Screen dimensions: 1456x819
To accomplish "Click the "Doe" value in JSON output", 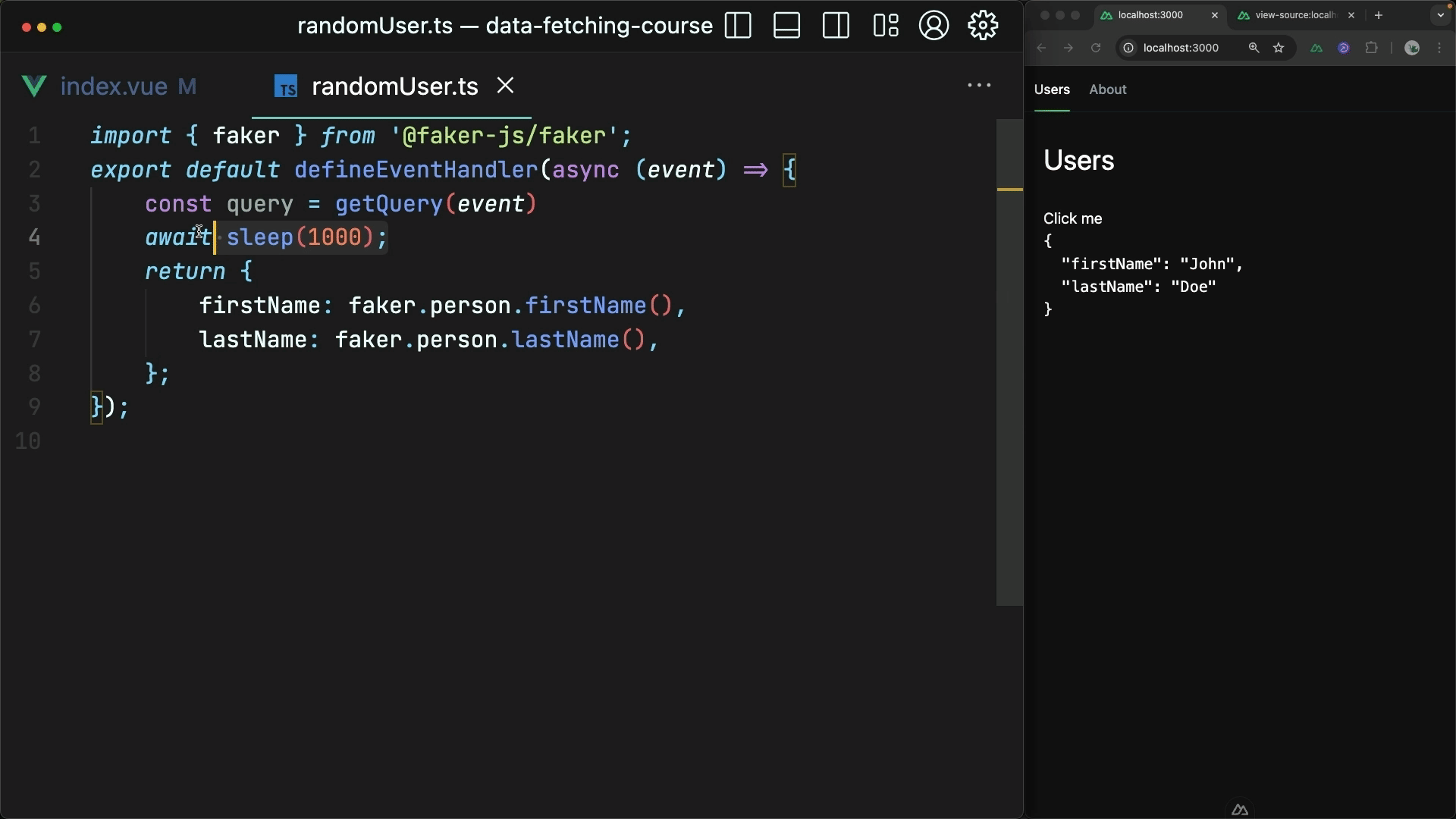I will (x=1194, y=287).
